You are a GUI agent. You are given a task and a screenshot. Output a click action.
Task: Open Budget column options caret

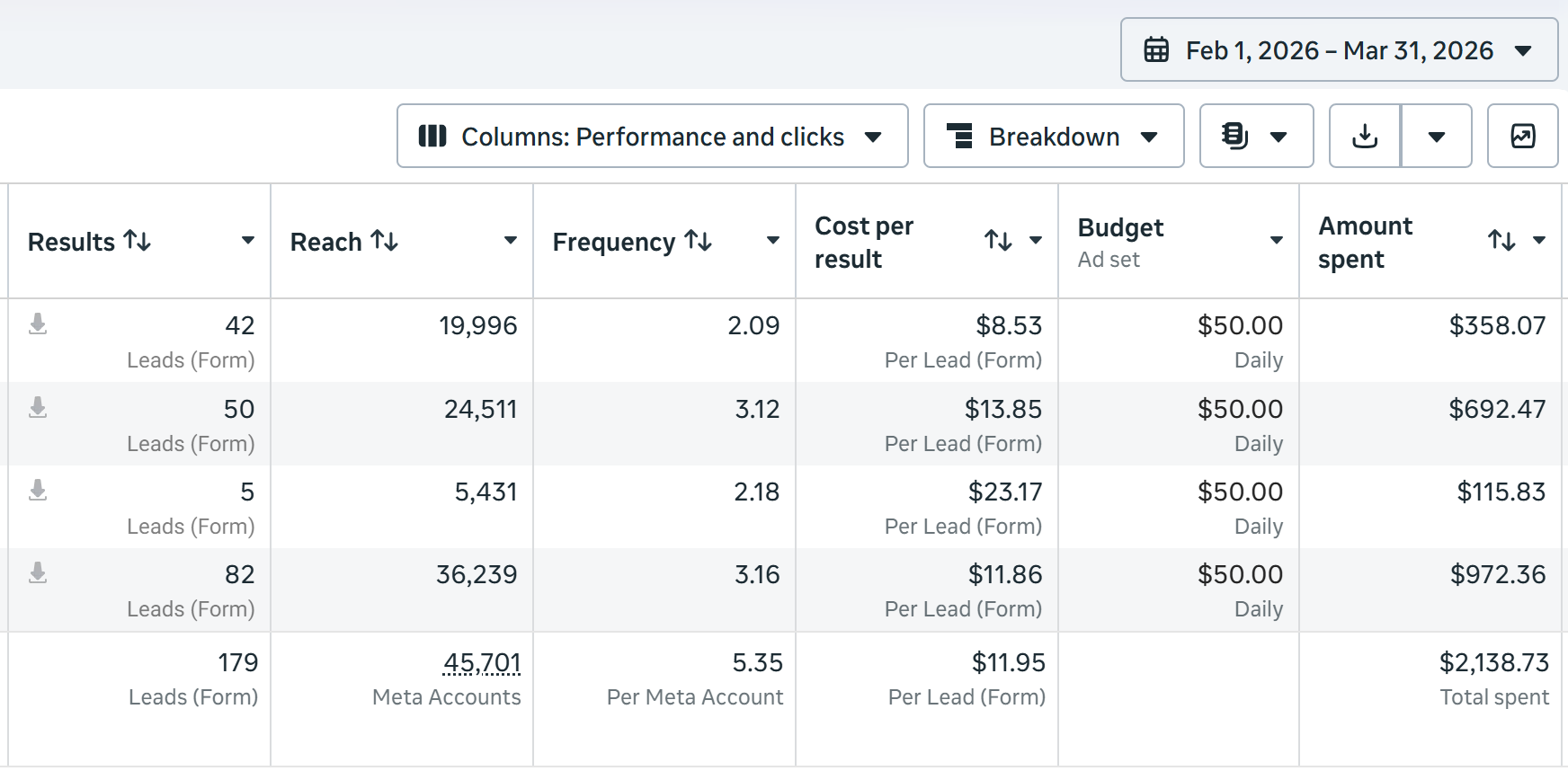(1277, 241)
